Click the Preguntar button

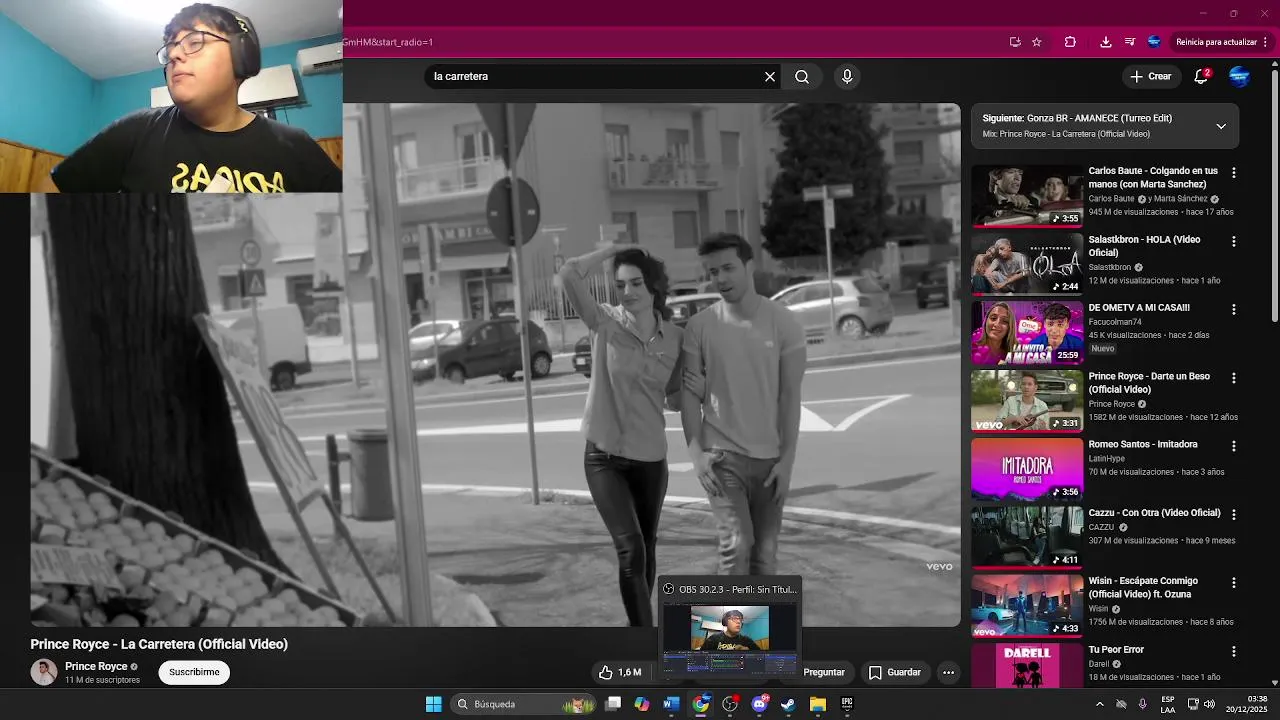[824, 672]
